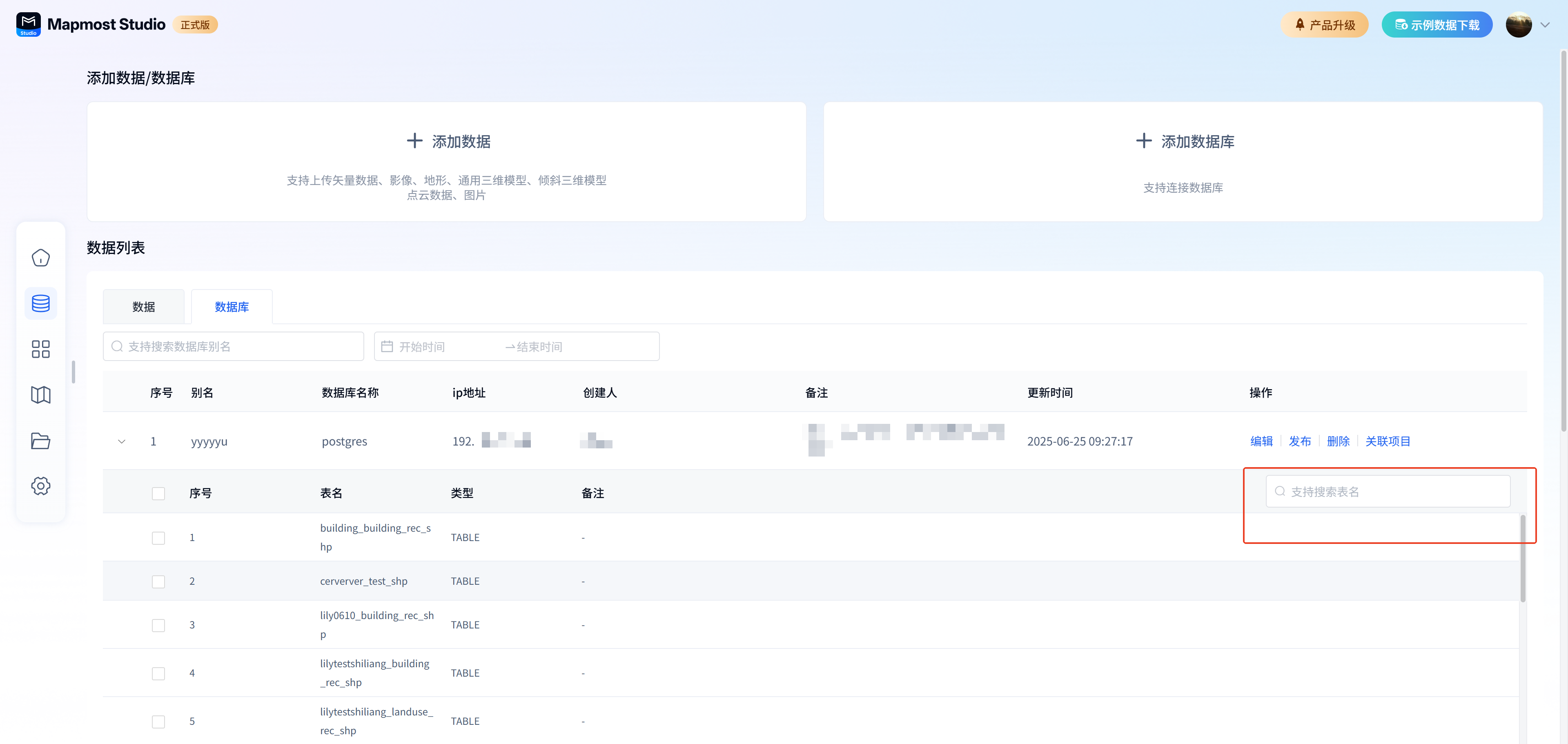Click the user avatar at top right
Screen dimensions: 1568x744
(x=1518, y=25)
